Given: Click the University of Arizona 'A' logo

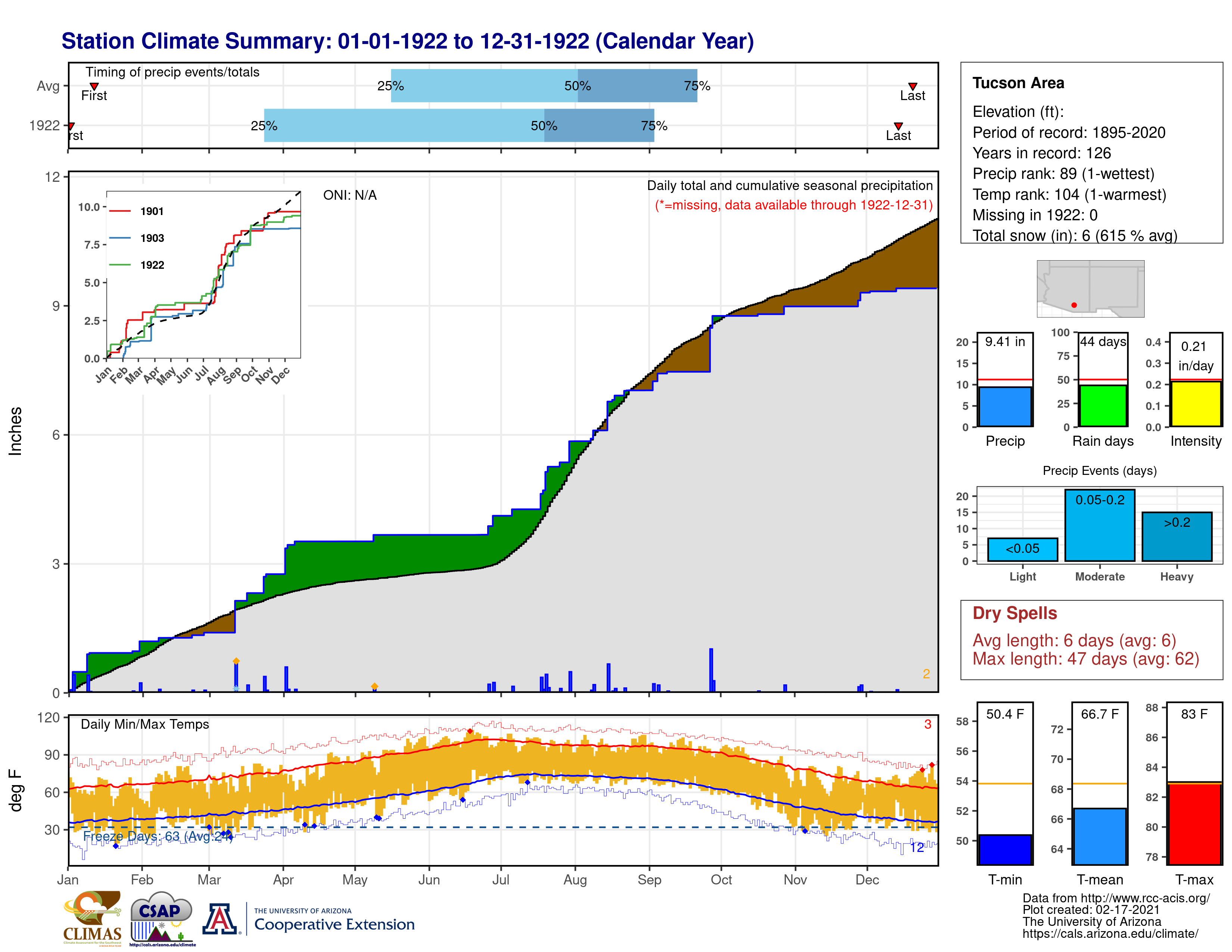Looking at the screenshot, I should click(x=220, y=919).
